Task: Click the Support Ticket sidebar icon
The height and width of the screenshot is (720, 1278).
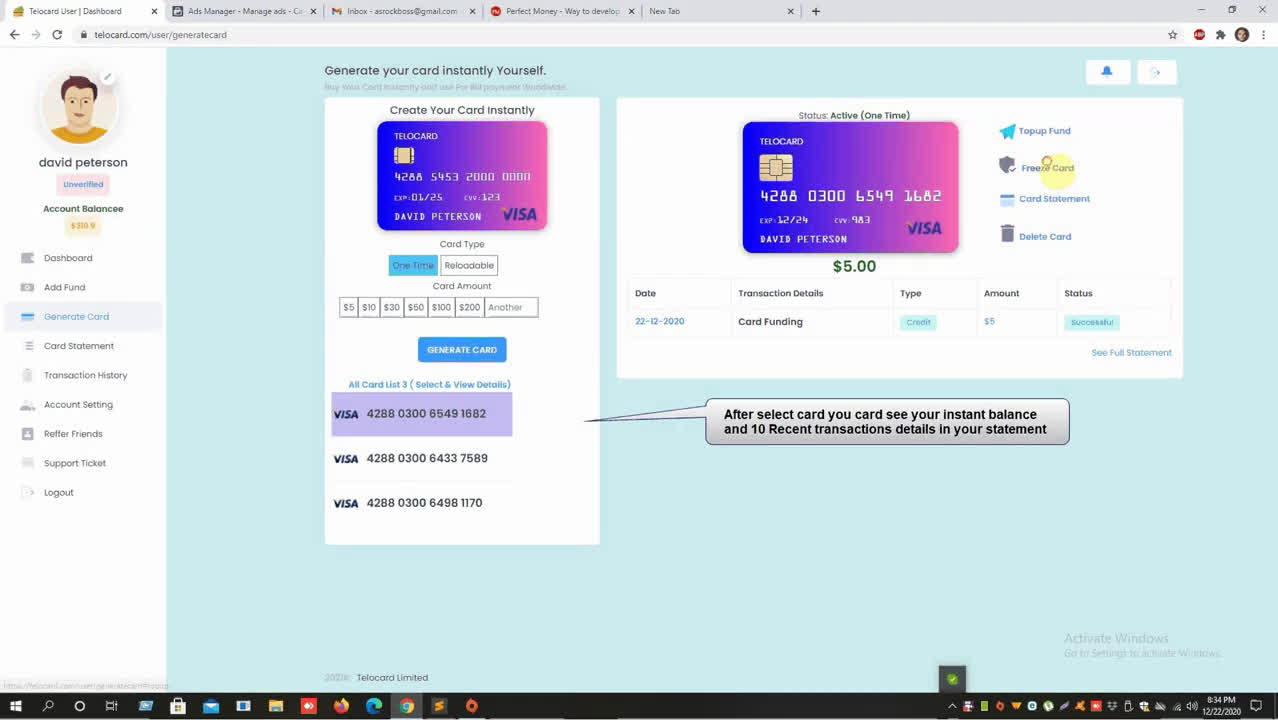Action: [x=28, y=463]
